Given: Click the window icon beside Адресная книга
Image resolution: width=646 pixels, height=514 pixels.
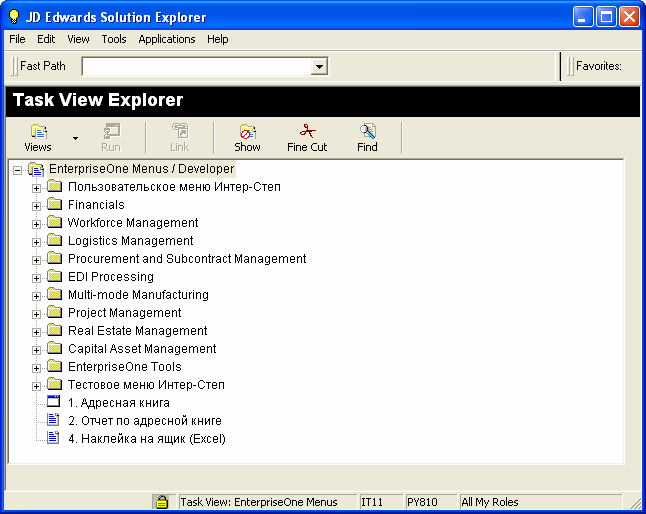Looking at the screenshot, I should point(54,401).
